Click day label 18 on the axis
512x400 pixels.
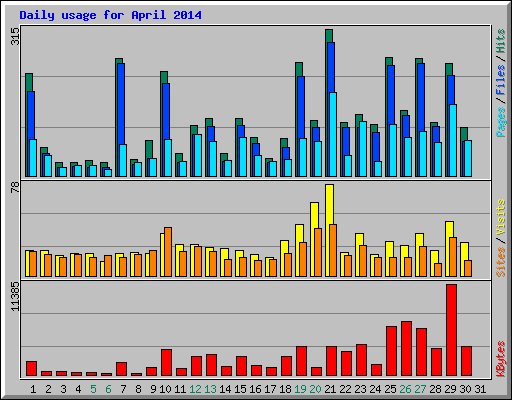click(285, 389)
